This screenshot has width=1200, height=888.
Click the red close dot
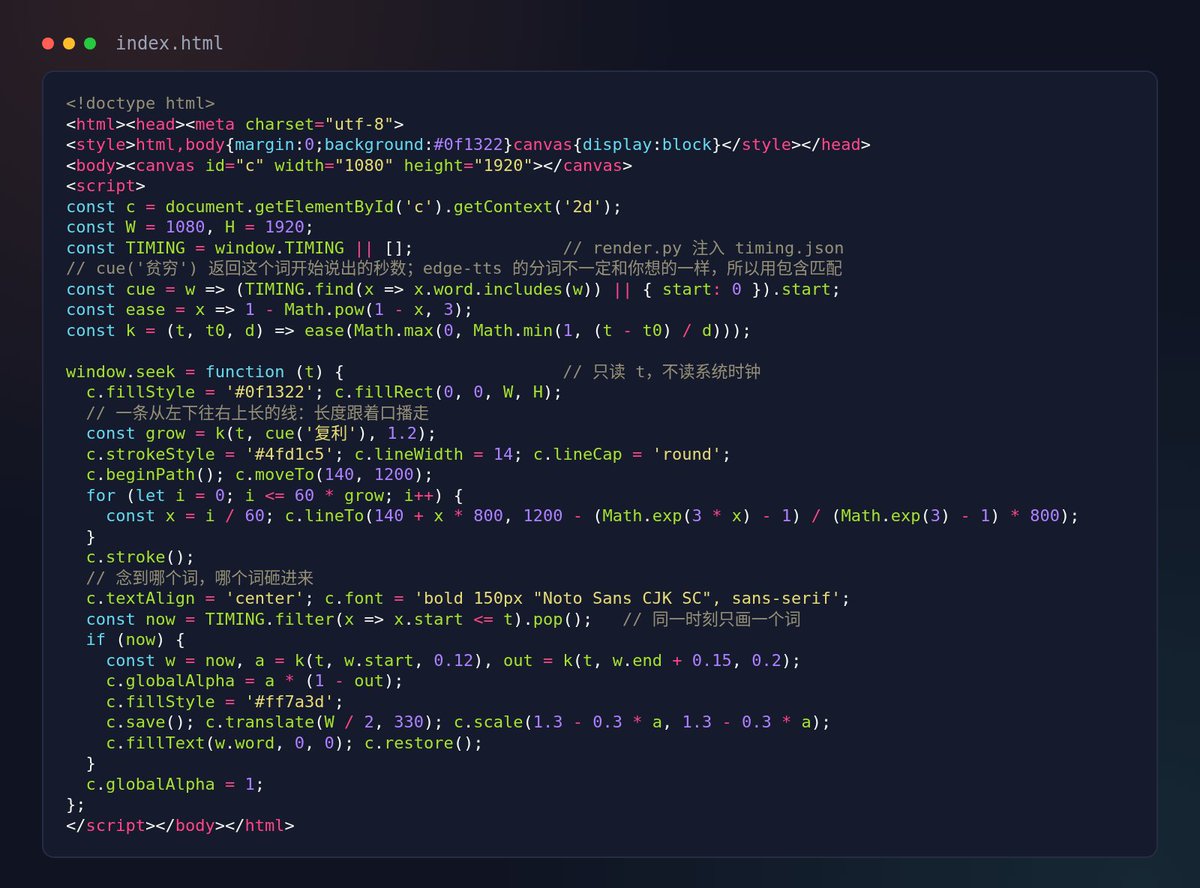48,44
